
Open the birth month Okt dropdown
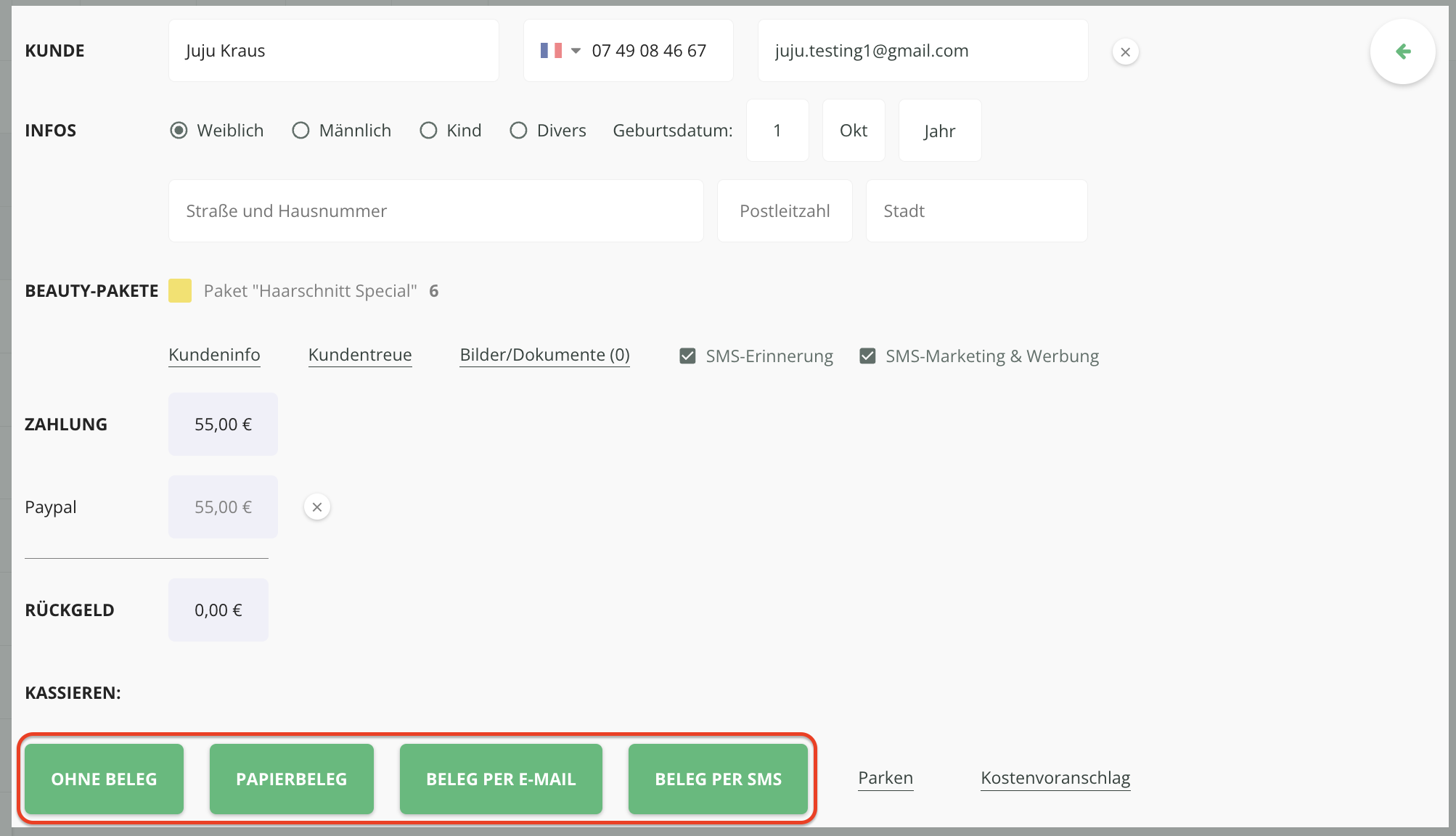pyautogui.click(x=853, y=131)
